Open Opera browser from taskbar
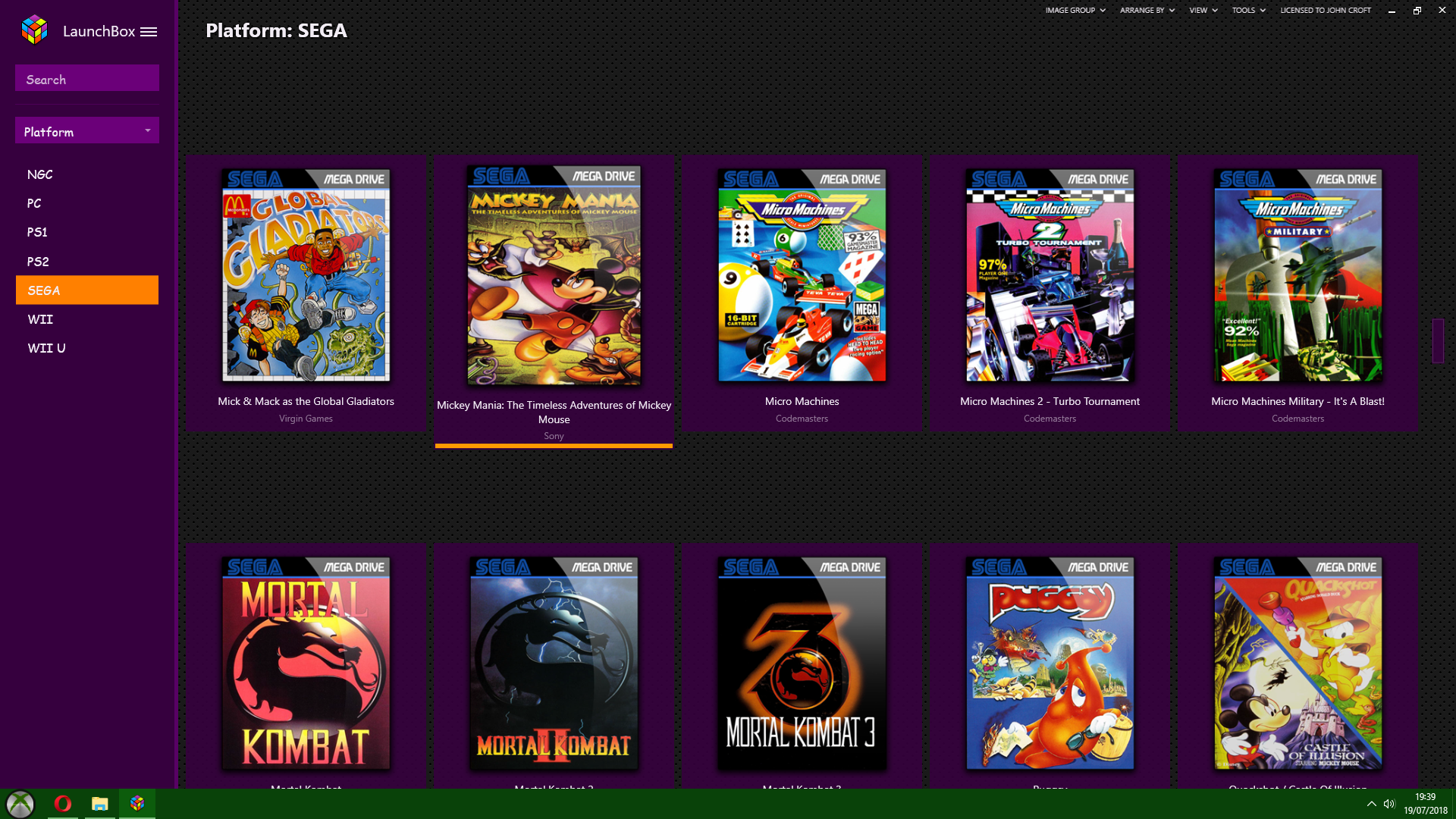Viewport: 1456px width, 819px height. point(63,804)
